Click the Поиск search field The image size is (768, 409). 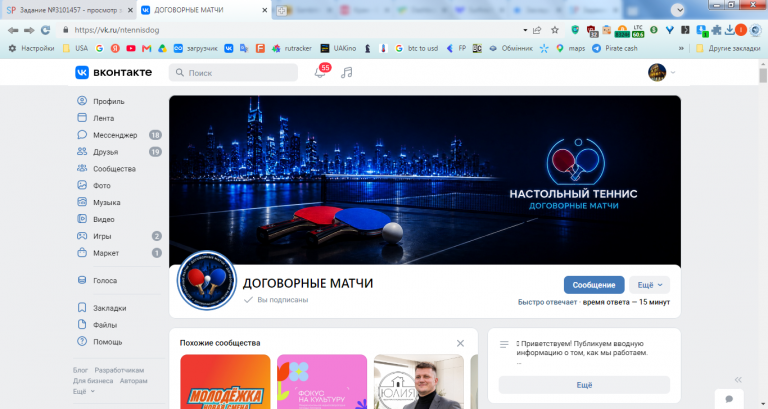(234, 72)
